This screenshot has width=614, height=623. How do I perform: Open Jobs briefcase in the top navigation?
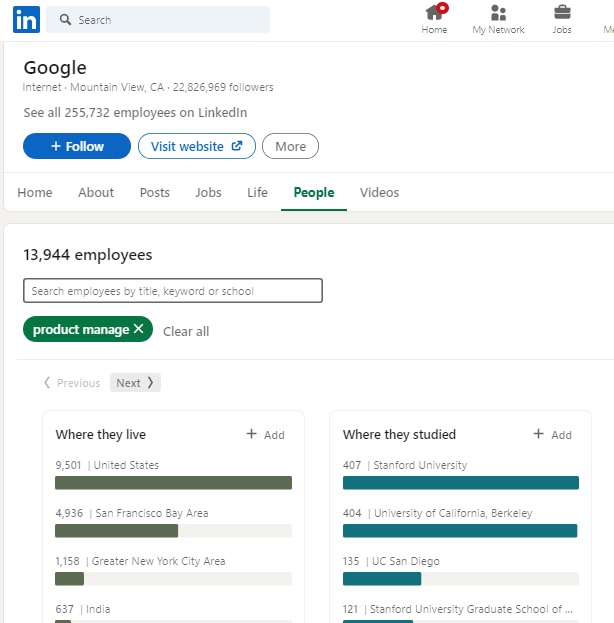tap(562, 19)
